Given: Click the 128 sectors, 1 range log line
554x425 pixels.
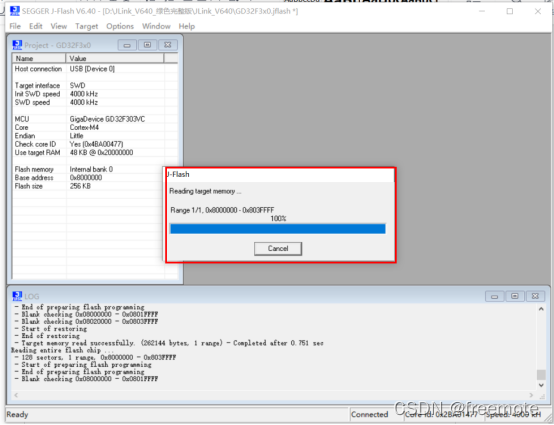Looking at the screenshot, I should 95,358.
